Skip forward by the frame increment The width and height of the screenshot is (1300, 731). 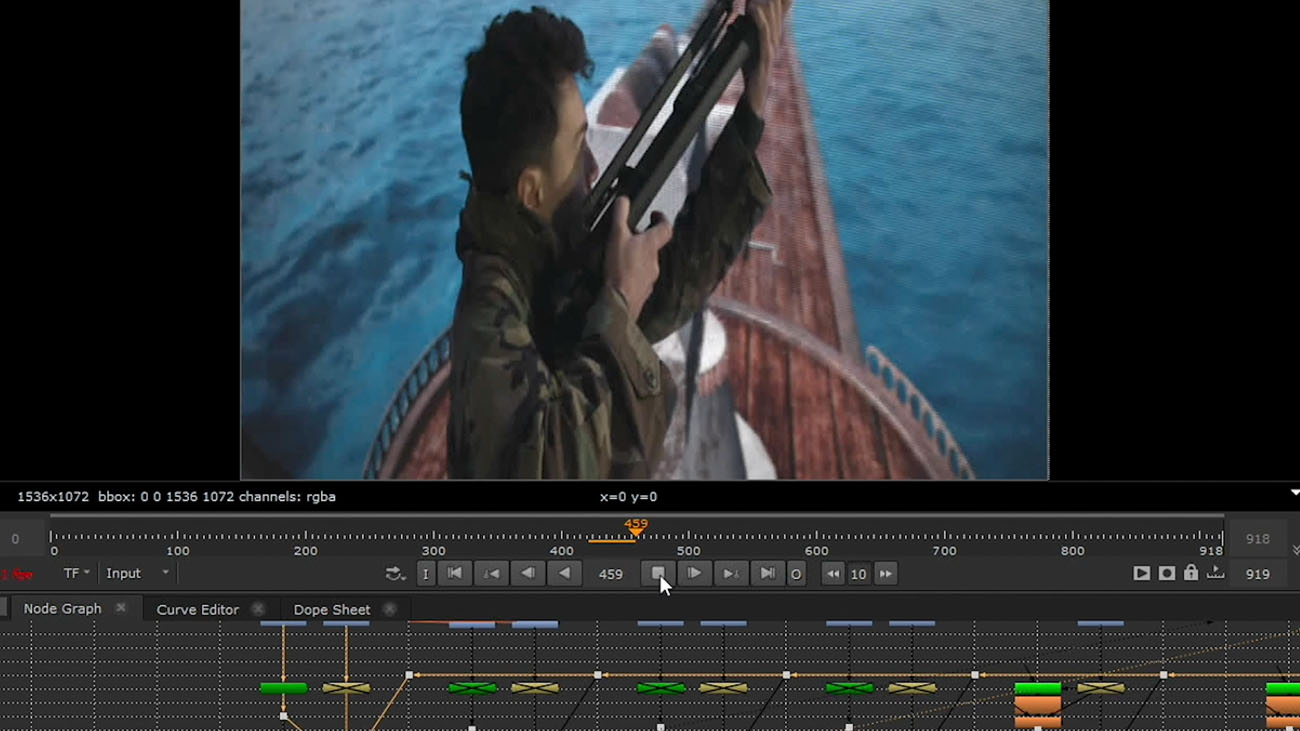tap(885, 574)
